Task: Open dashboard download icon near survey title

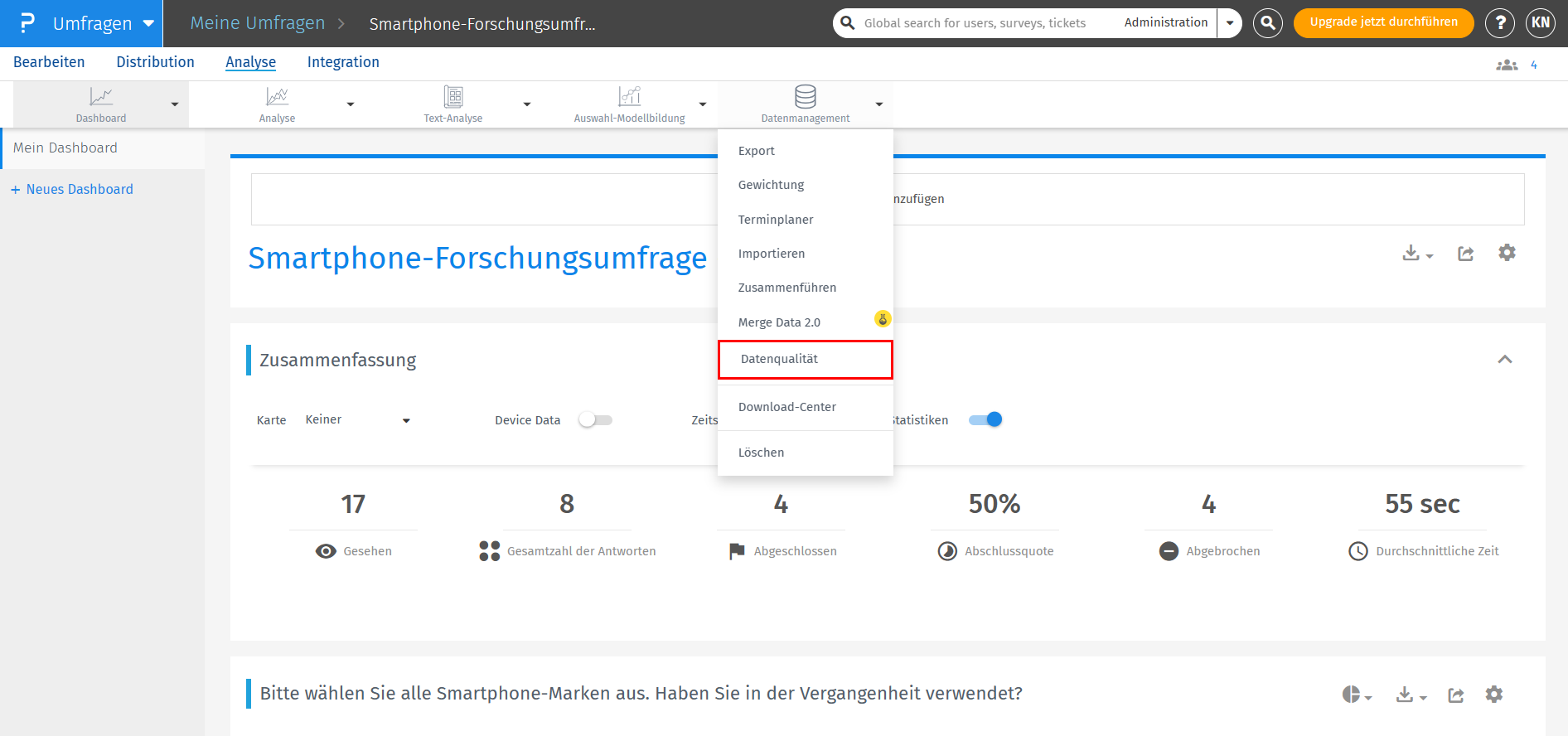Action: tap(1417, 253)
